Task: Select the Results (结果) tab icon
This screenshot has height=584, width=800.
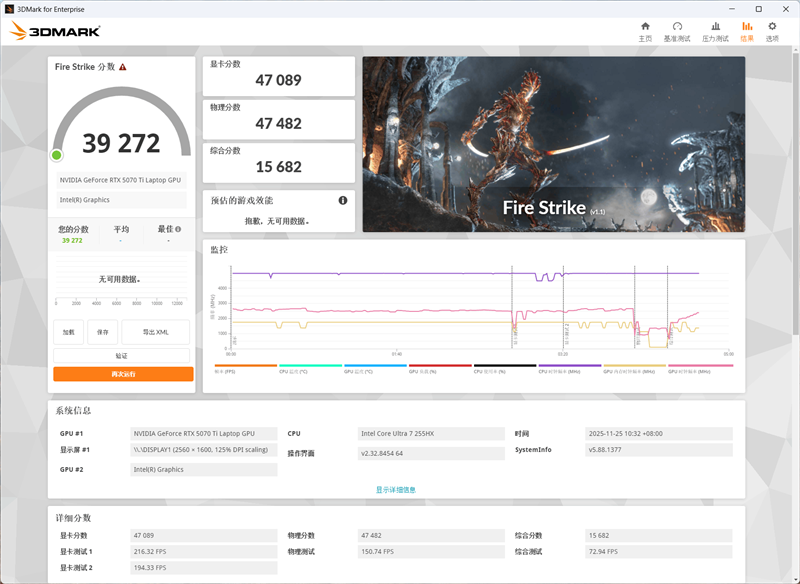Action: tap(747, 31)
